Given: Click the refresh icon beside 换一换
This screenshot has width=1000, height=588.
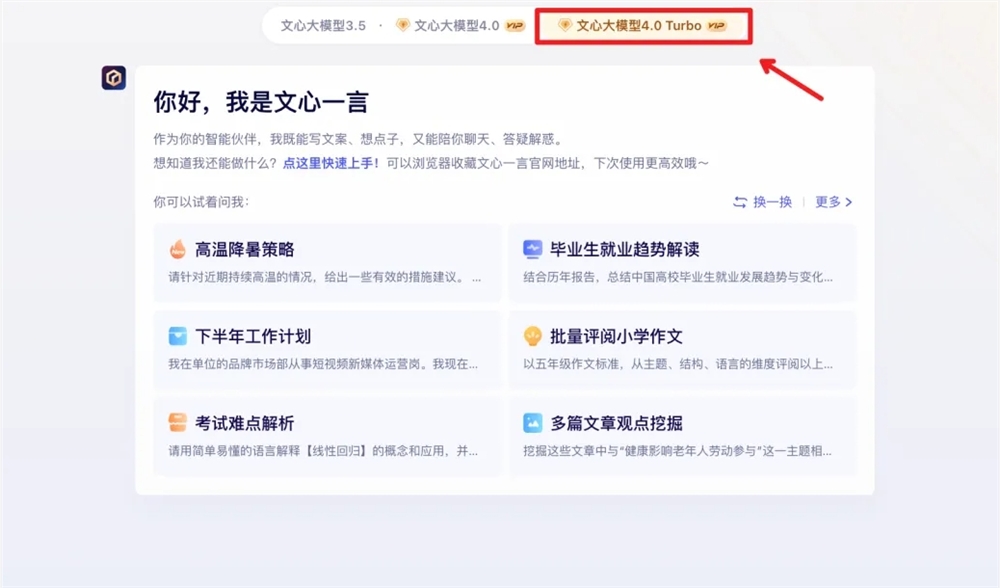Looking at the screenshot, I should point(739,202).
